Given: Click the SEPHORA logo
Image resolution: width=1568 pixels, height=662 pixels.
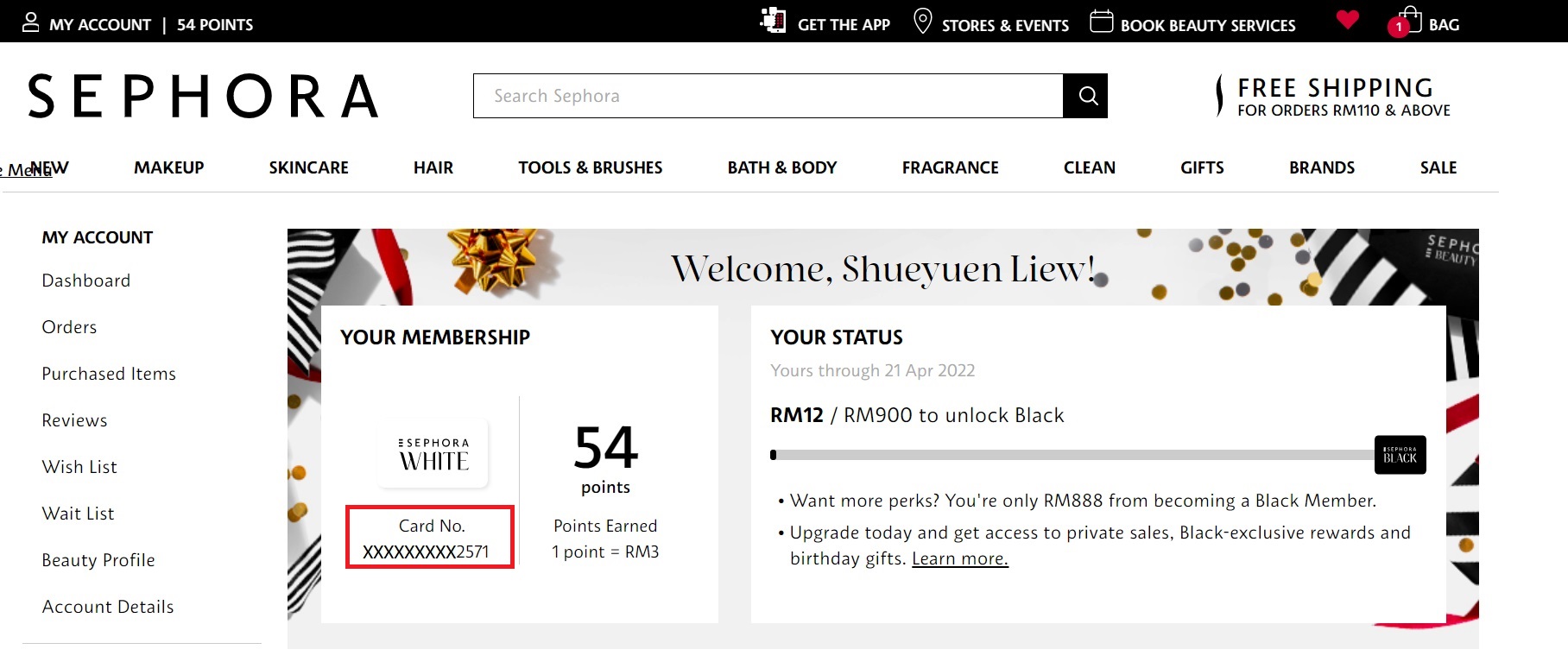Looking at the screenshot, I should pos(204,96).
